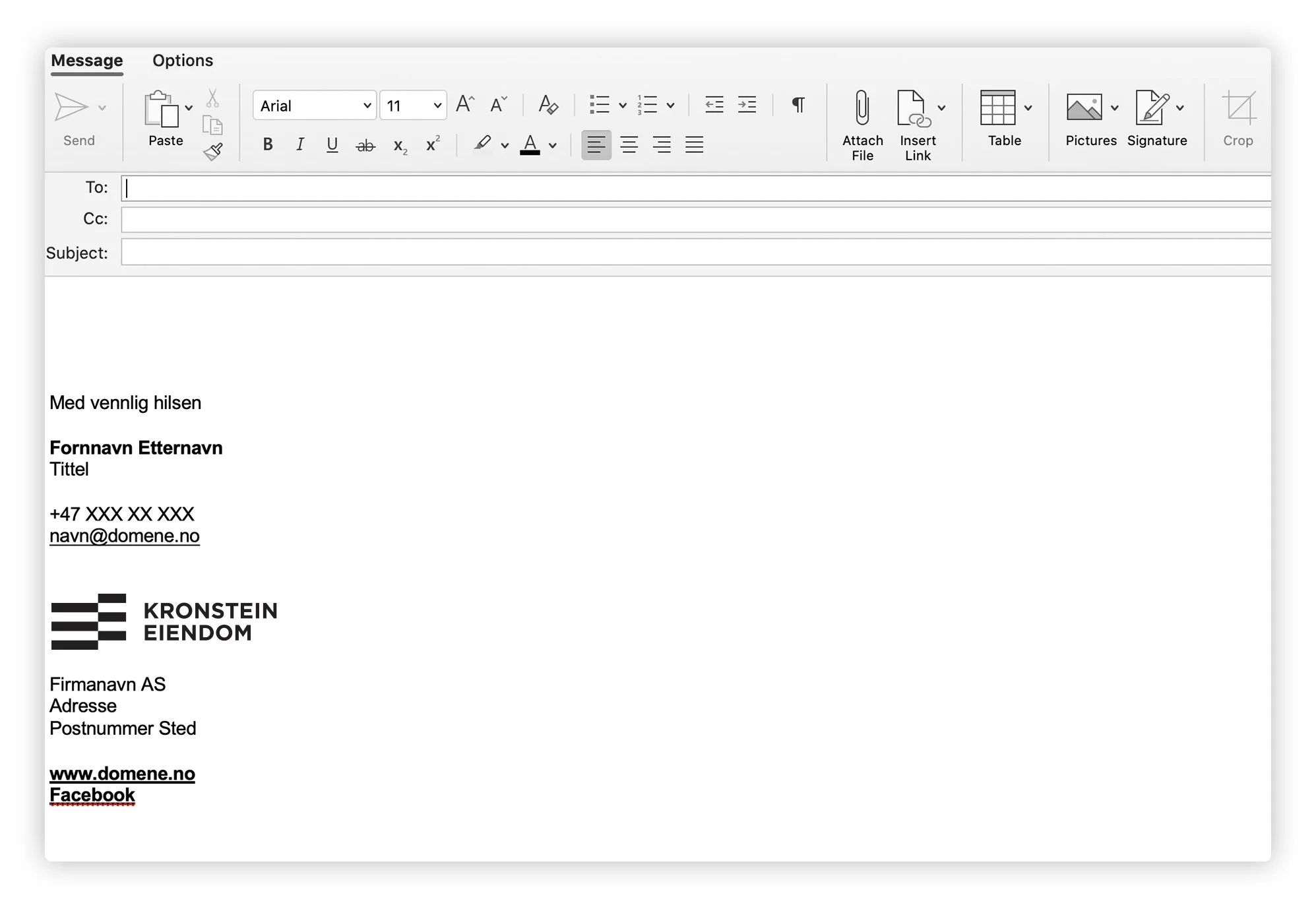Click the www.domene.no link
Viewport: 1316px width, 909px height.
[x=122, y=773]
